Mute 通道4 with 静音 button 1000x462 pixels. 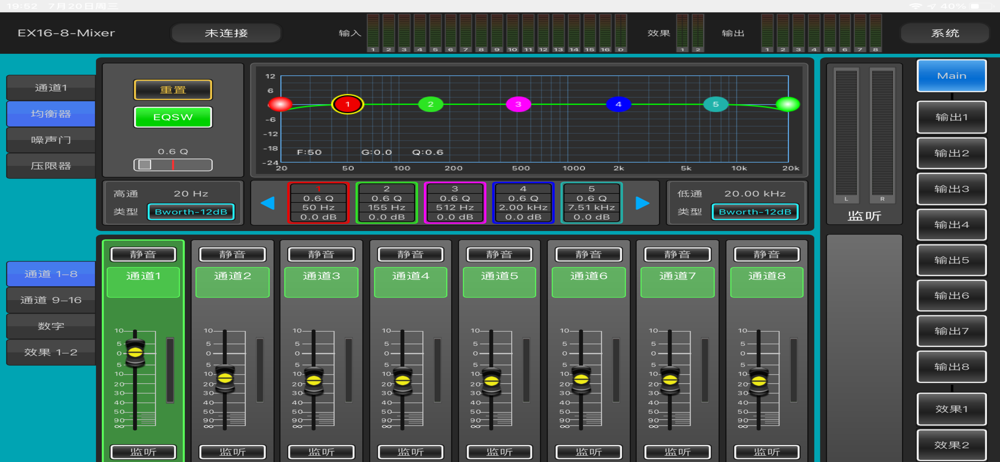coord(410,254)
